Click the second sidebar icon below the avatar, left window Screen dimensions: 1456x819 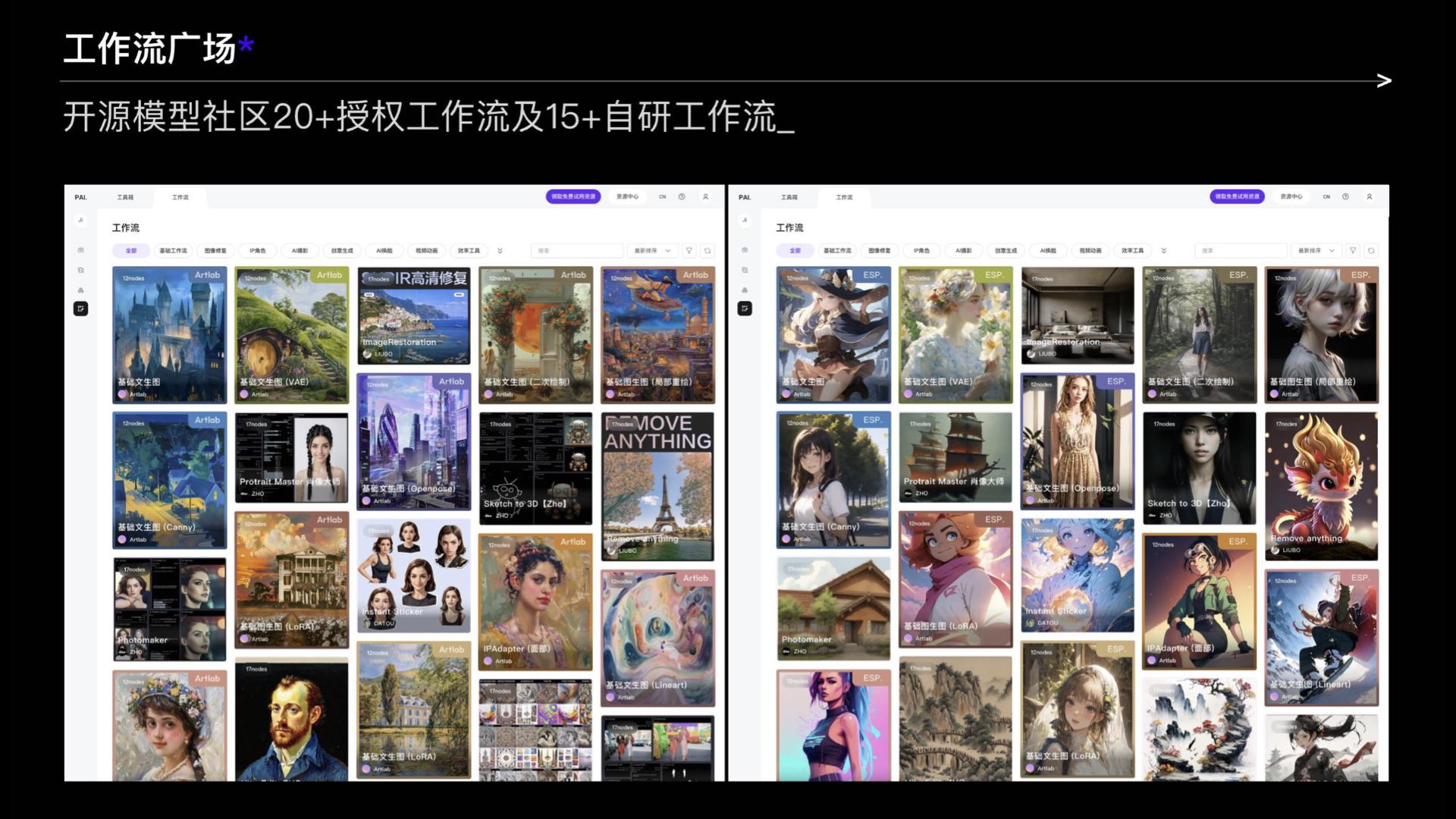[x=80, y=270]
